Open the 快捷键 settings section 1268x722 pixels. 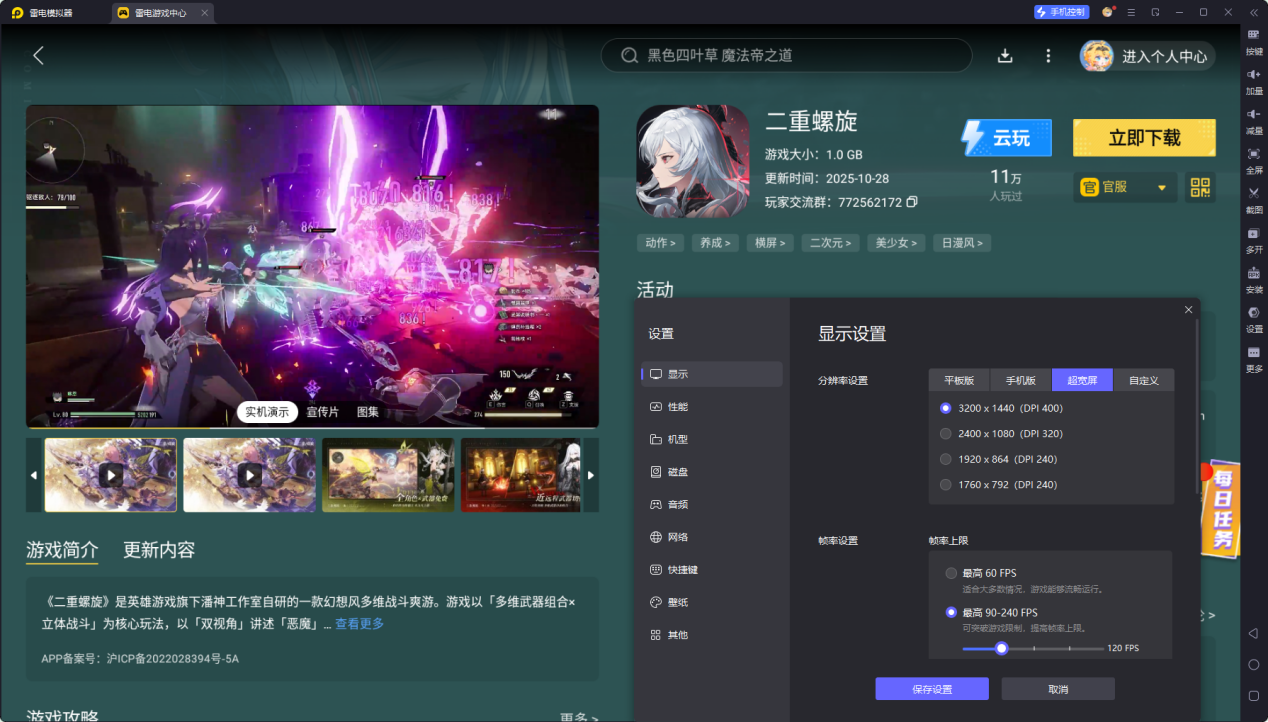(x=712, y=569)
